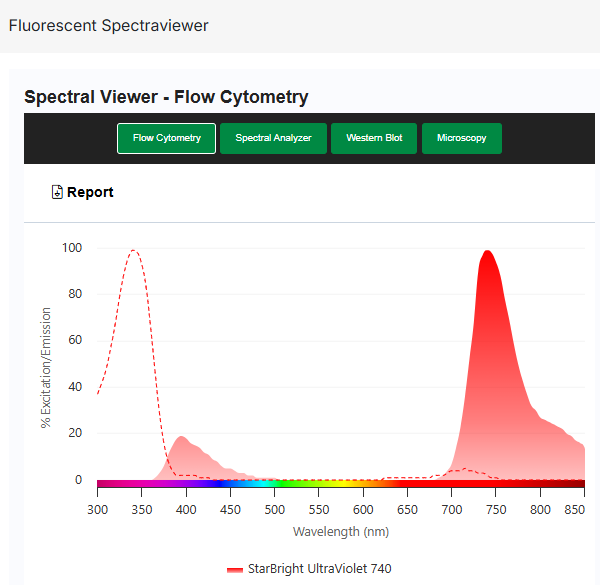Click the red StarBright UltraViolet 740 legend swatch
This screenshot has height=585, width=600.
point(235,569)
